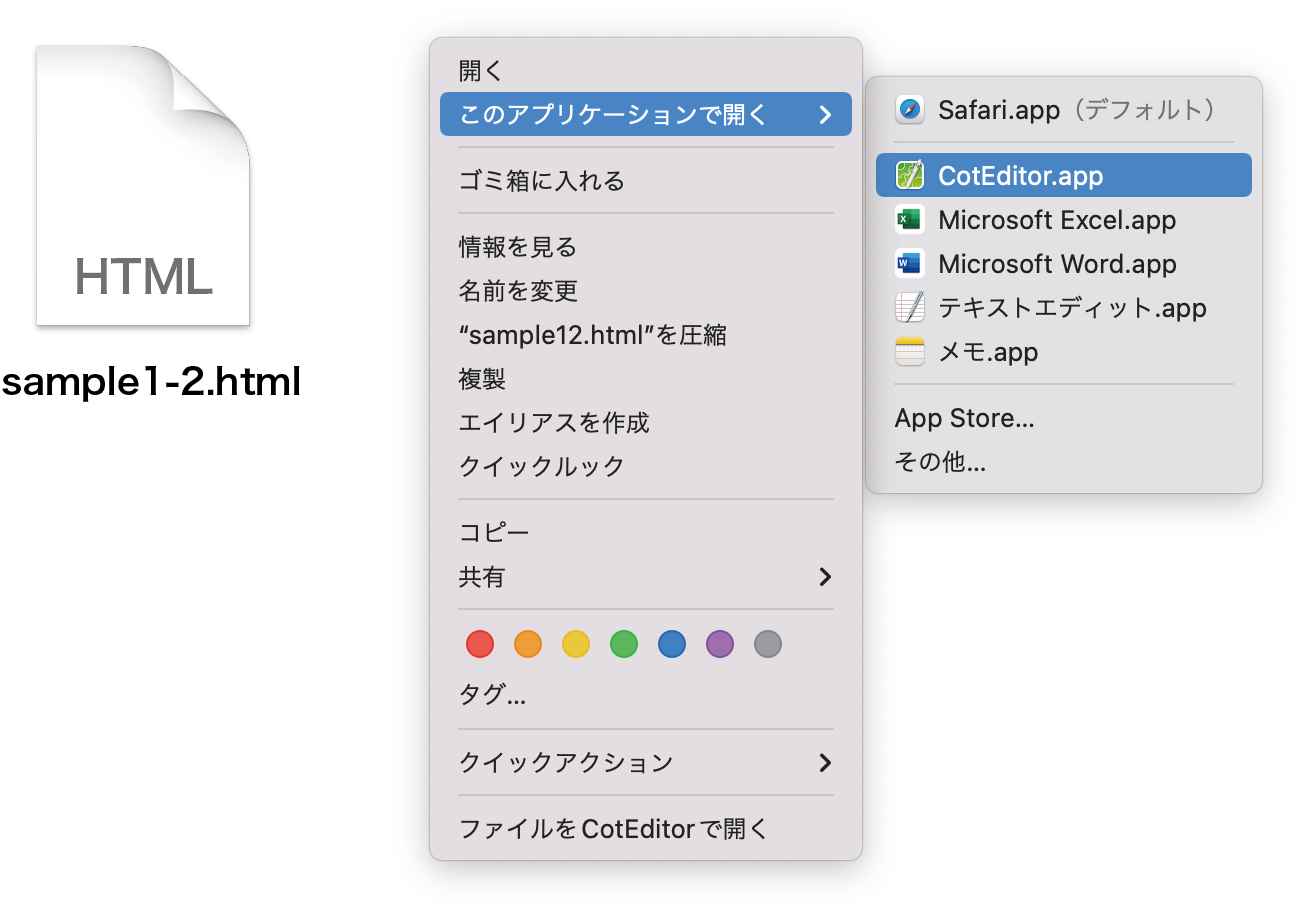Click the sample1-2.html file name label
Screen dimensions: 1308x915
coord(151,382)
